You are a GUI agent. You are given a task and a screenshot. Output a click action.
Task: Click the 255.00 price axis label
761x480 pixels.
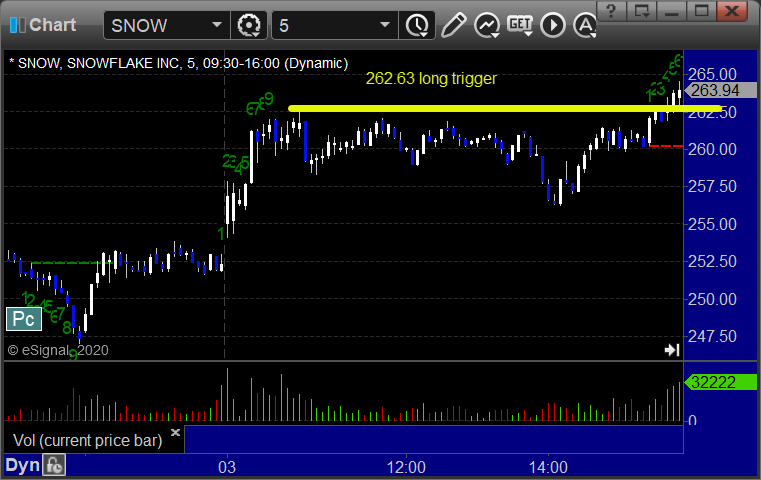pyautogui.click(x=712, y=224)
